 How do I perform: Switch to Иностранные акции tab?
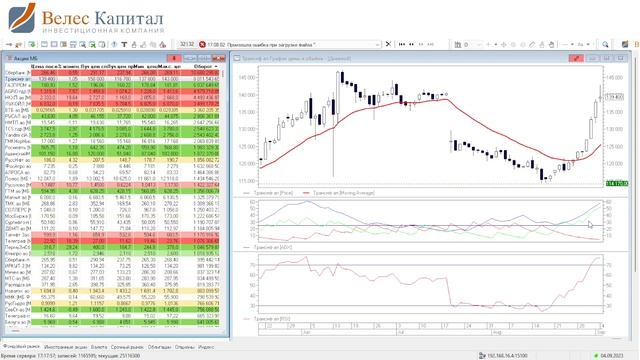pos(65,347)
